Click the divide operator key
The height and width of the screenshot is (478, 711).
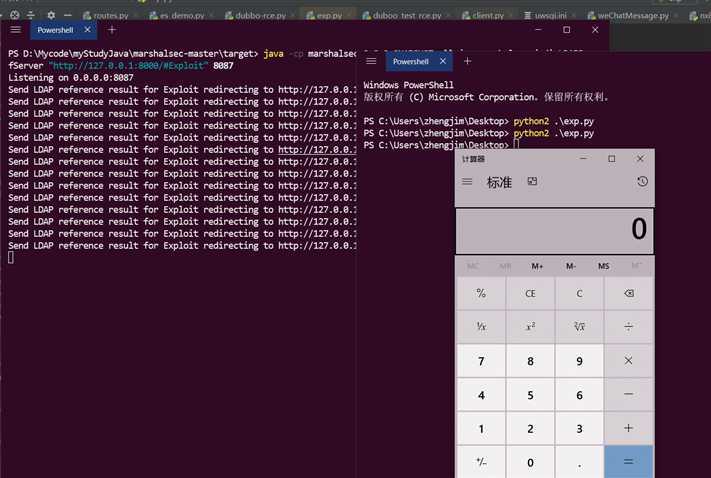tap(628, 327)
